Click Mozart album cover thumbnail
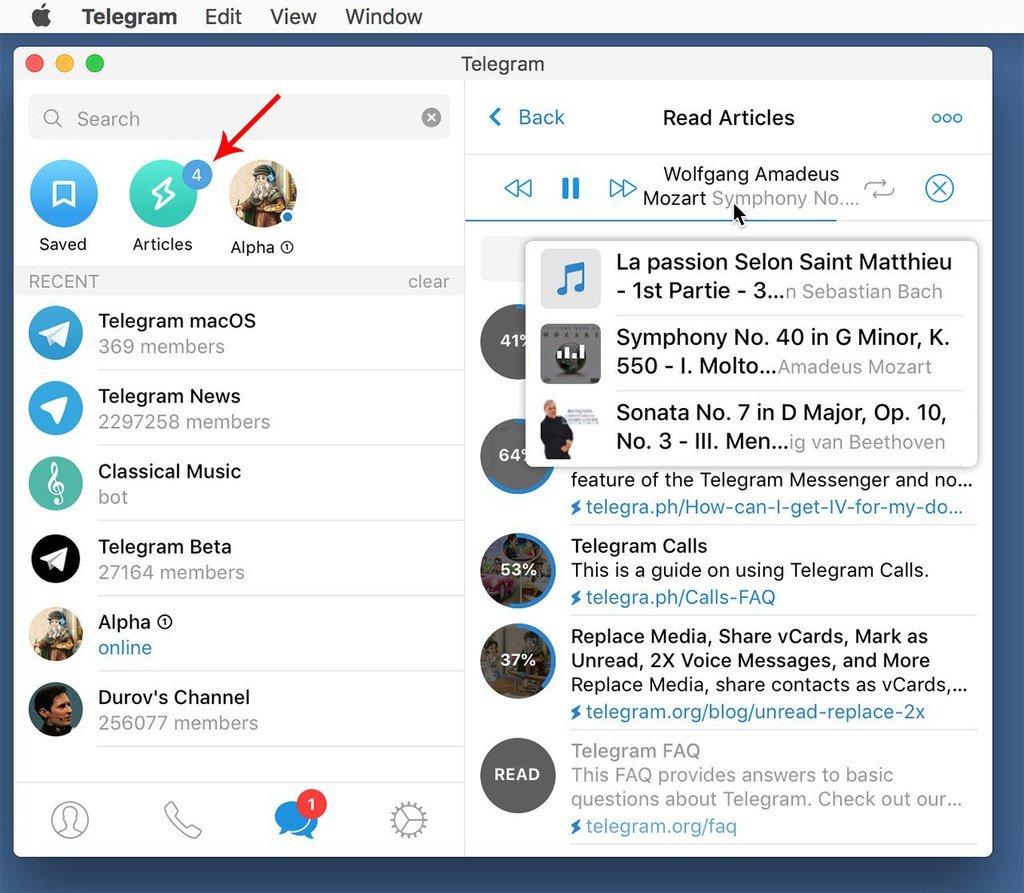 pyautogui.click(x=571, y=353)
